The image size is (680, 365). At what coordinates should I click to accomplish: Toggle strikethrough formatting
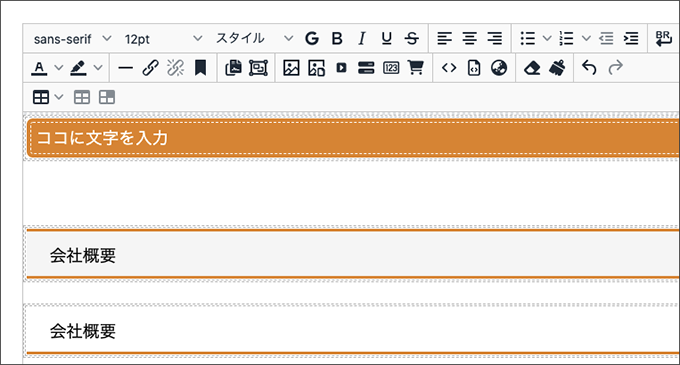pos(412,39)
